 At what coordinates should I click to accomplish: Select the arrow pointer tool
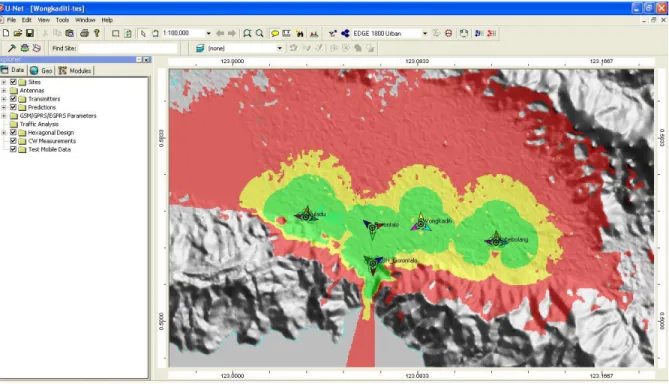click(x=143, y=33)
